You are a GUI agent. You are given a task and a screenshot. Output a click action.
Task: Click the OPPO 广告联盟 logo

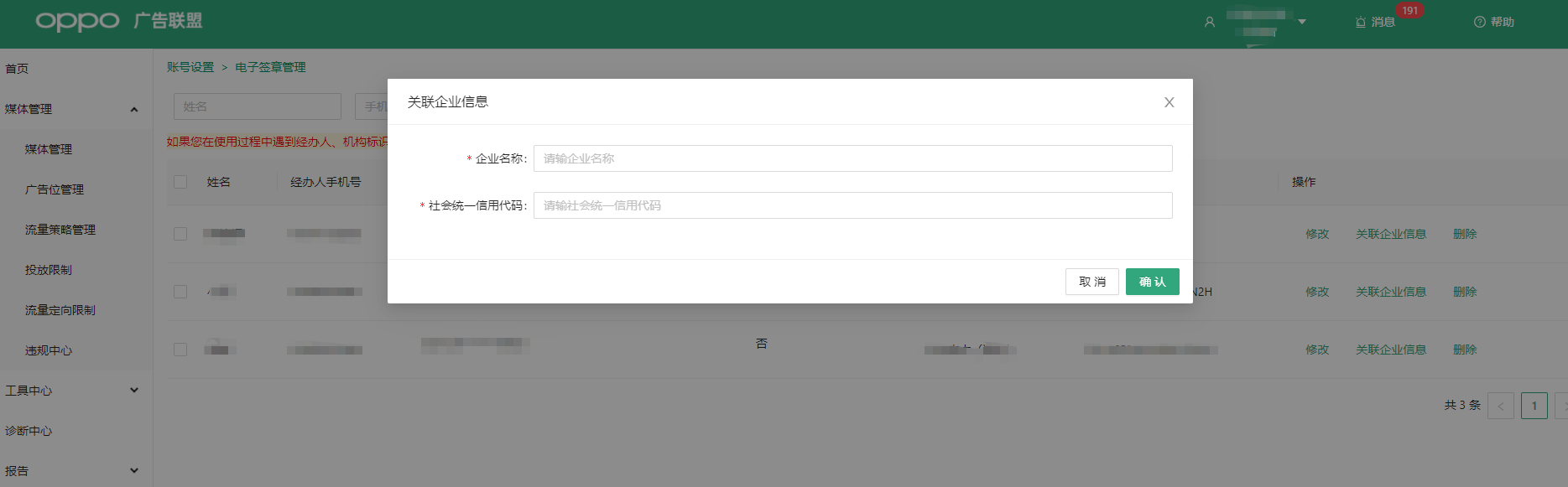pos(118,21)
